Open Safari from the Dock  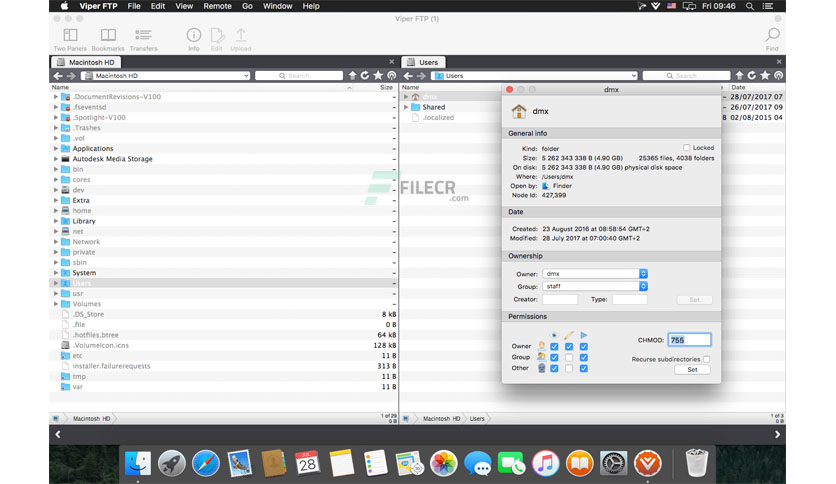click(206, 463)
